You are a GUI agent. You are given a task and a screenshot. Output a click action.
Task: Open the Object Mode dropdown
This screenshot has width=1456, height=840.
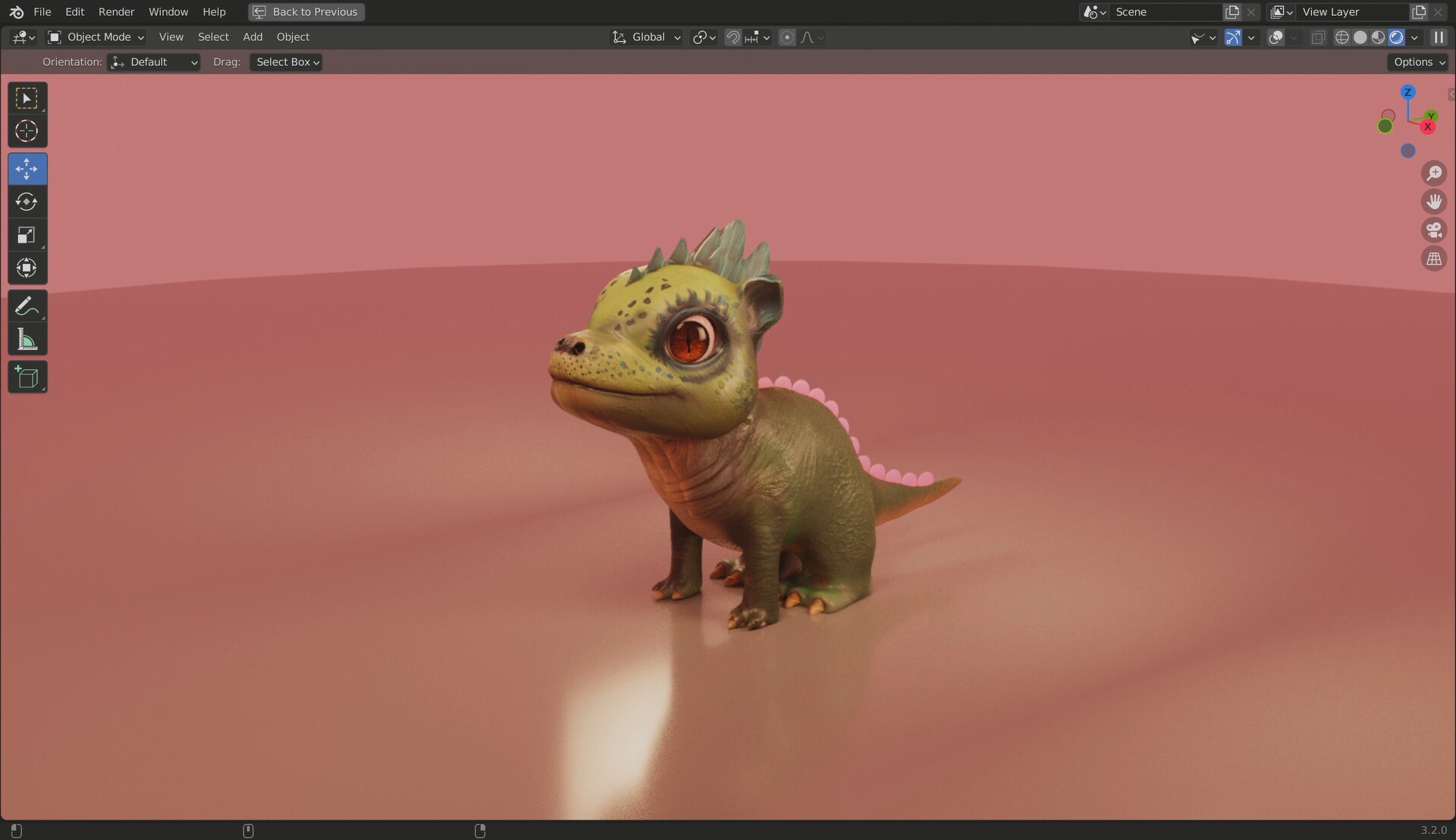click(x=95, y=36)
